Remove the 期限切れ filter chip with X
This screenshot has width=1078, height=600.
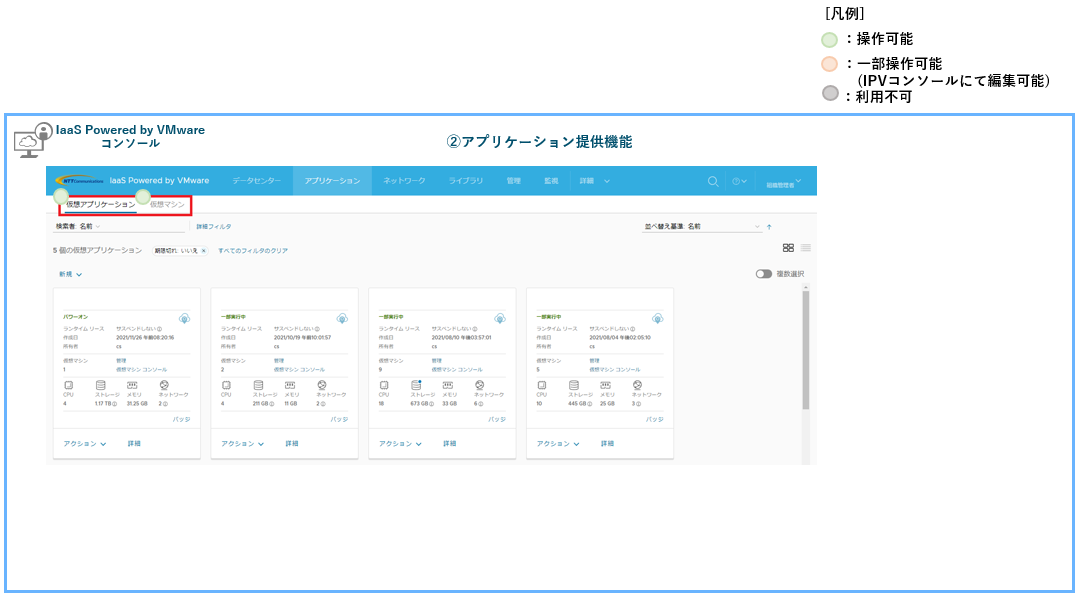coord(203,251)
